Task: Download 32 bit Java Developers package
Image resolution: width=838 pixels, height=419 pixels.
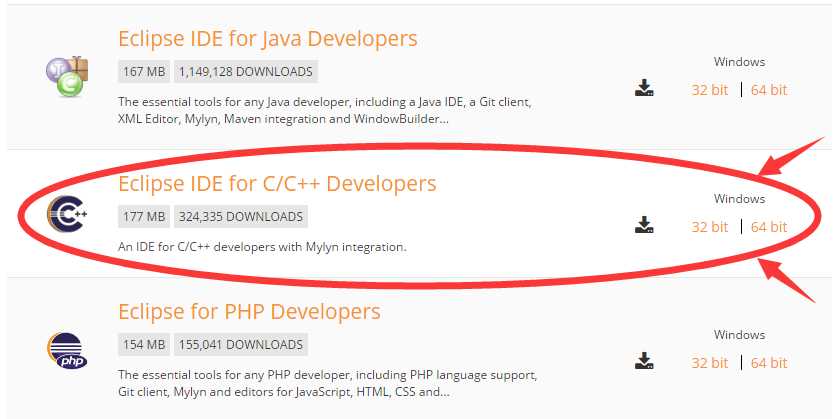Action: click(x=709, y=90)
